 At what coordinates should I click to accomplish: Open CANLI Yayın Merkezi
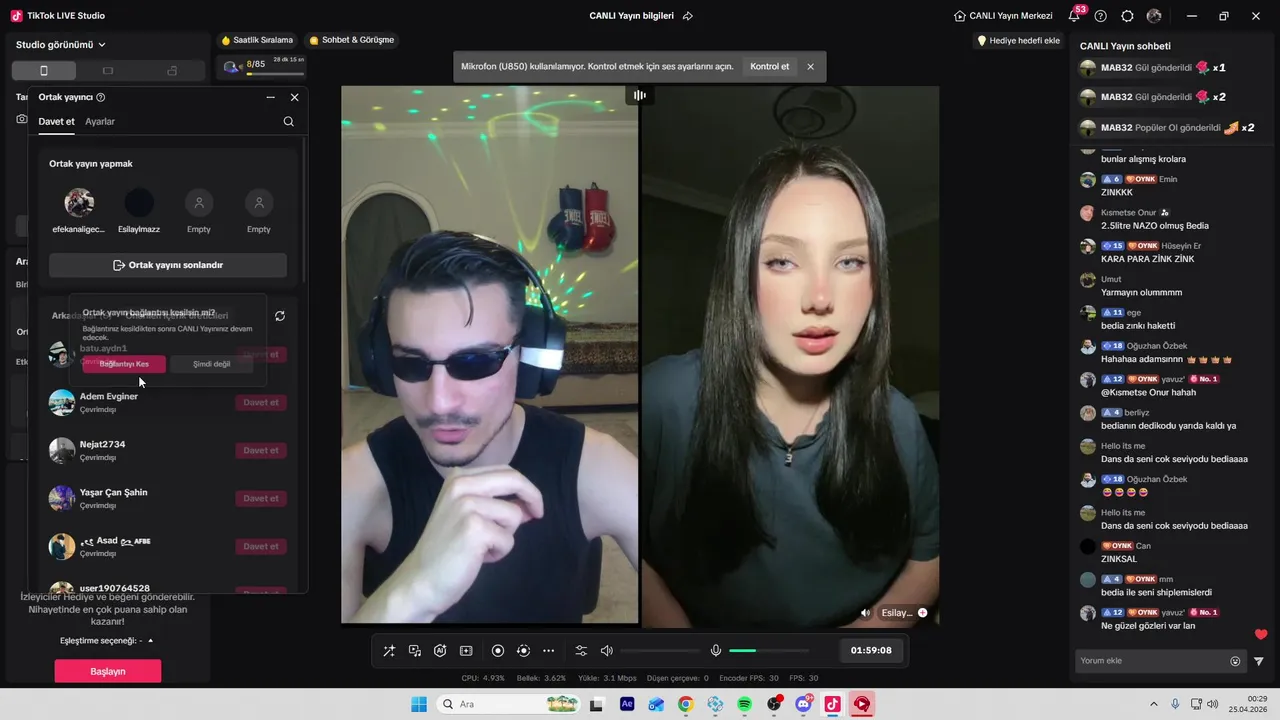(1003, 16)
